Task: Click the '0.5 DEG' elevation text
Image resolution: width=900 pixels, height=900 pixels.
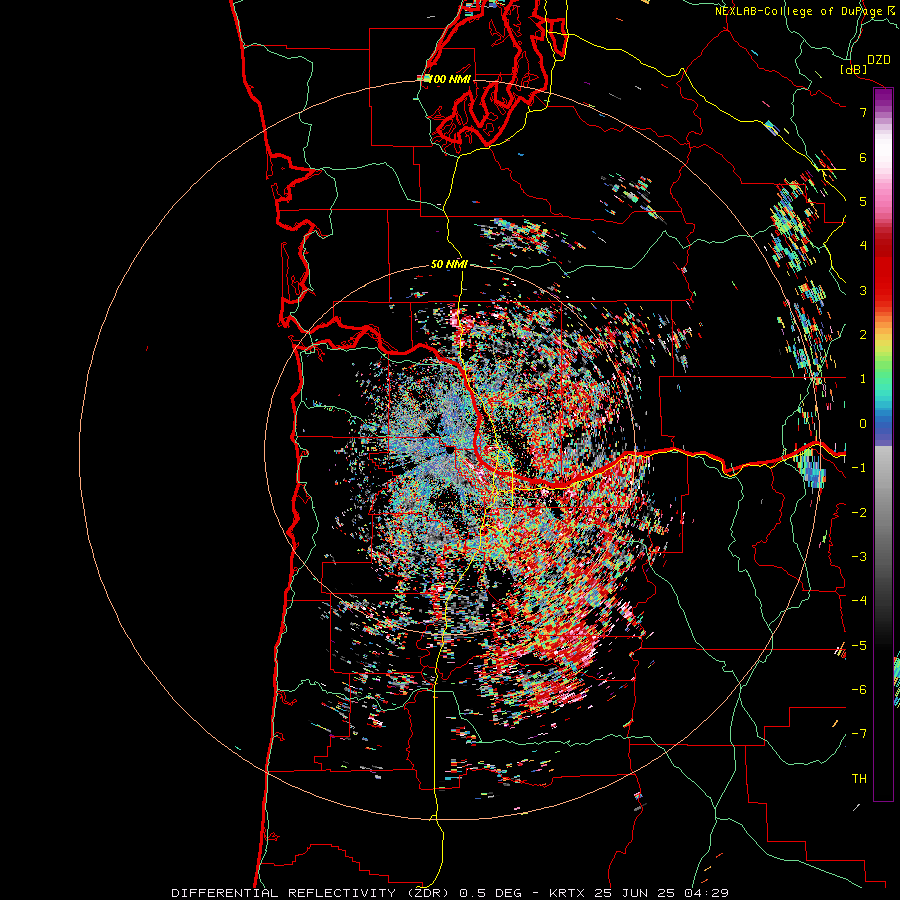Action: (491, 893)
